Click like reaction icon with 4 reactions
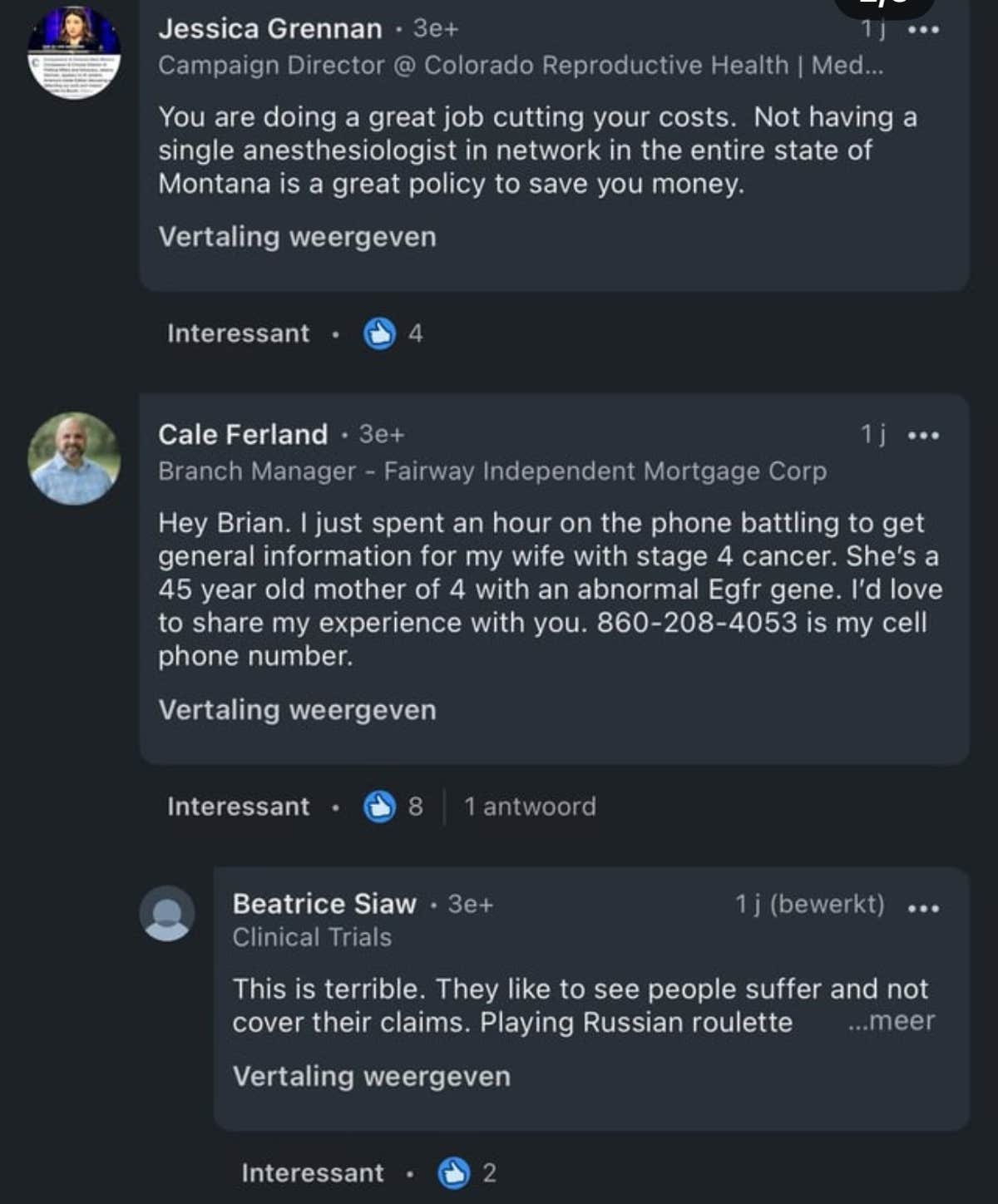 click(x=380, y=333)
